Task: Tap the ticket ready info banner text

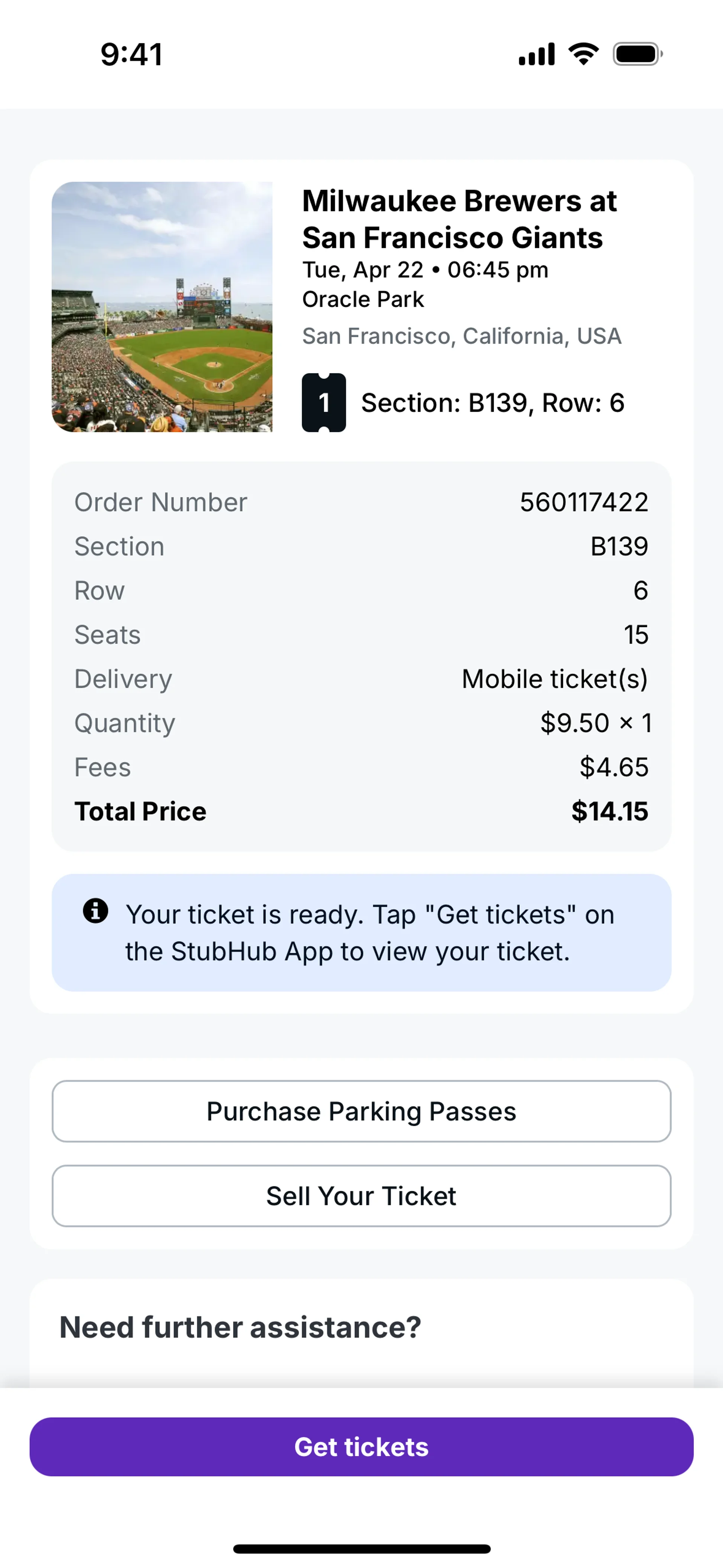Action: click(x=370, y=932)
